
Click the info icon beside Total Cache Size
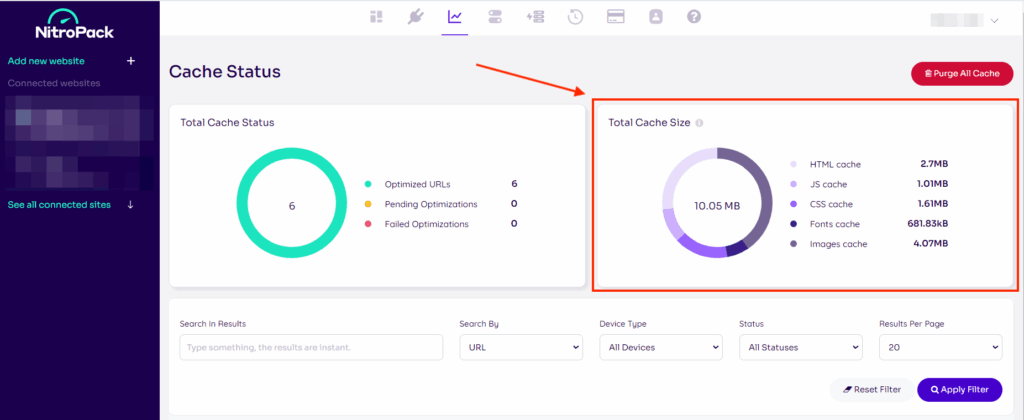pyautogui.click(x=699, y=123)
